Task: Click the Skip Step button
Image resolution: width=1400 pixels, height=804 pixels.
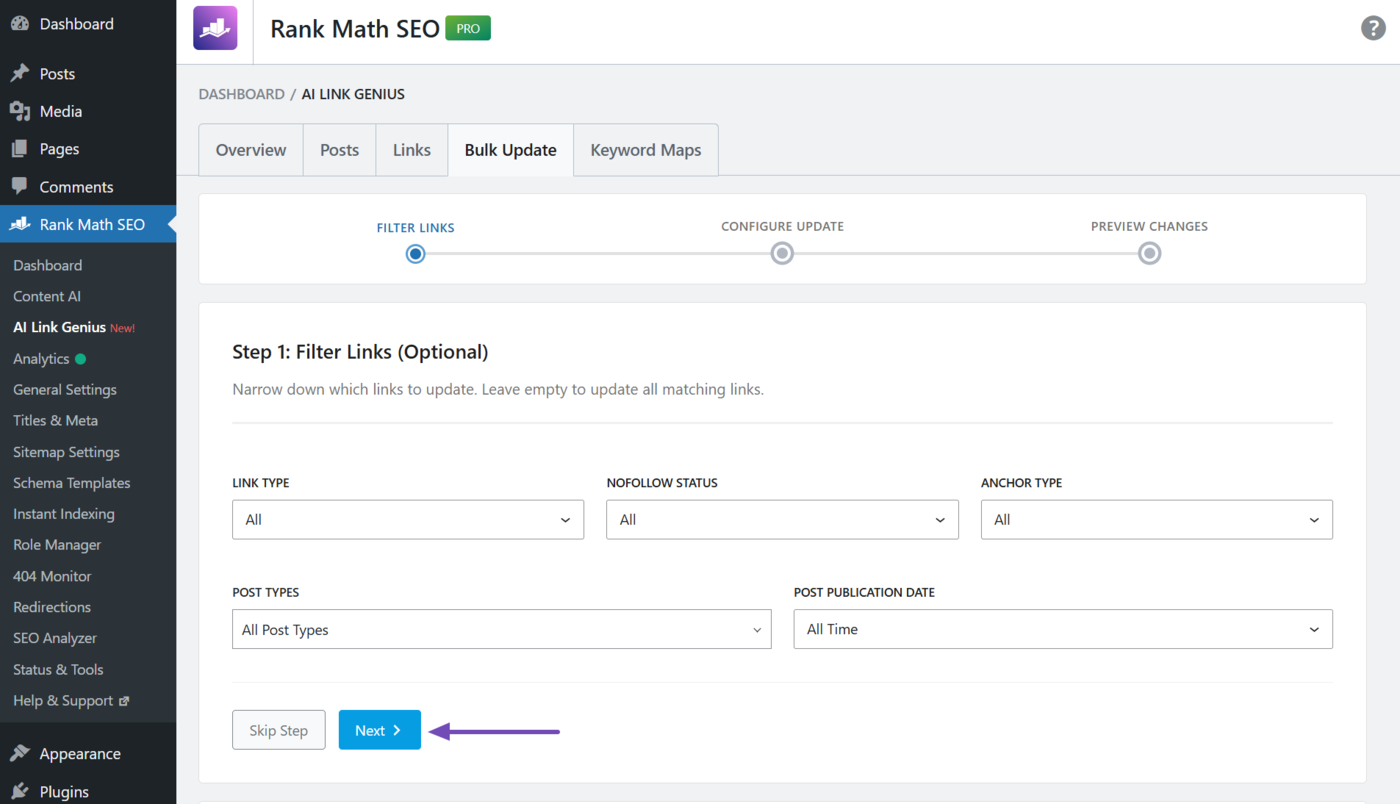Action: (x=279, y=730)
